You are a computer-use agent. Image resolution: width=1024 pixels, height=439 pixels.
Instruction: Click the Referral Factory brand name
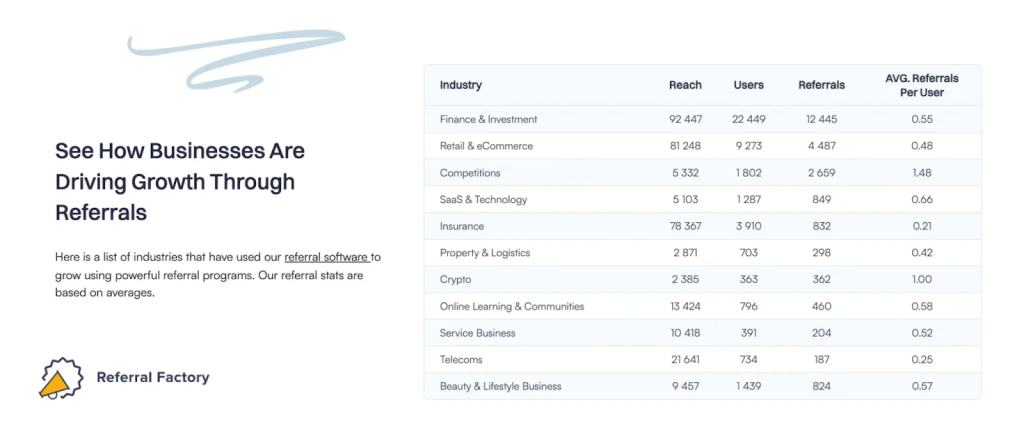point(153,377)
